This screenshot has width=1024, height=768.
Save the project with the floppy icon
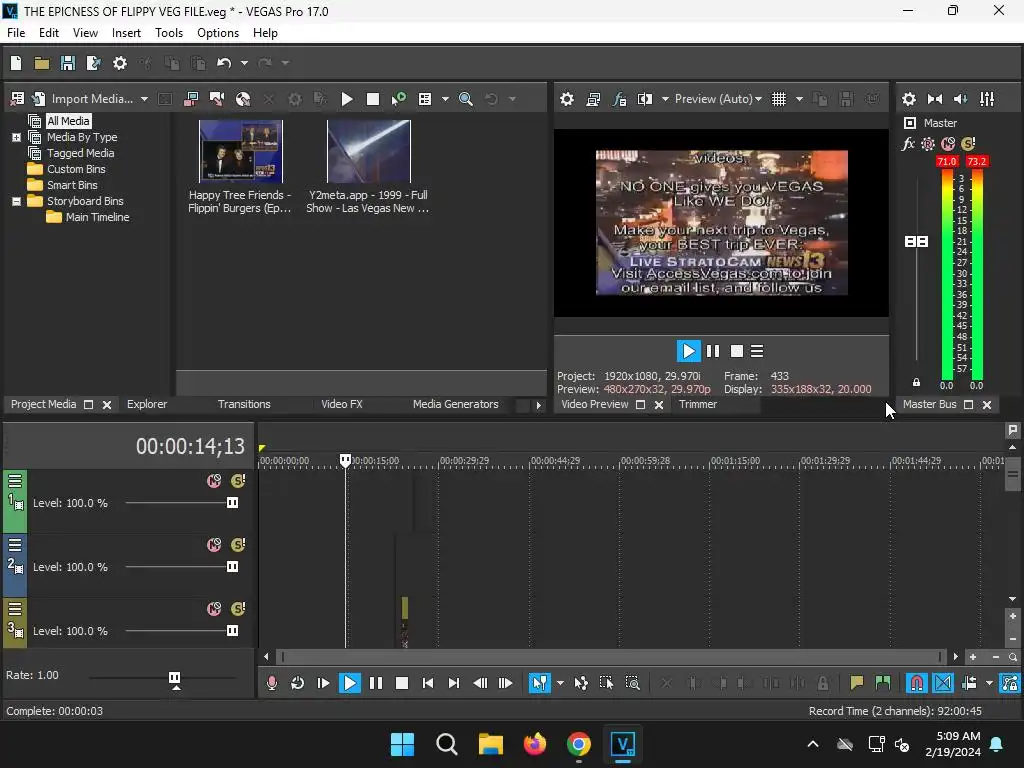67,63
